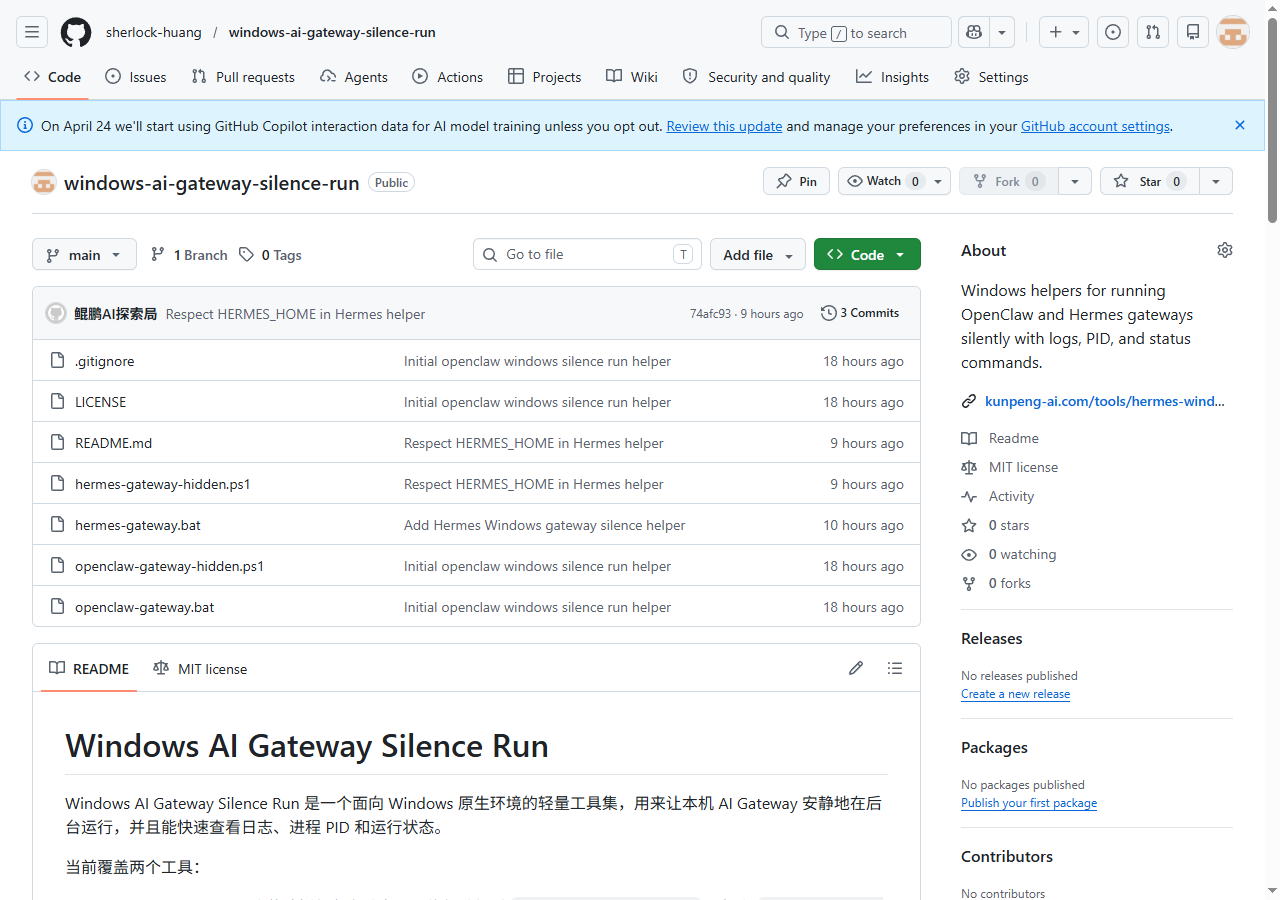Open hermes-gateway-hidden.ps1 file
This screenshot has width=1280, height=900.
162,484
